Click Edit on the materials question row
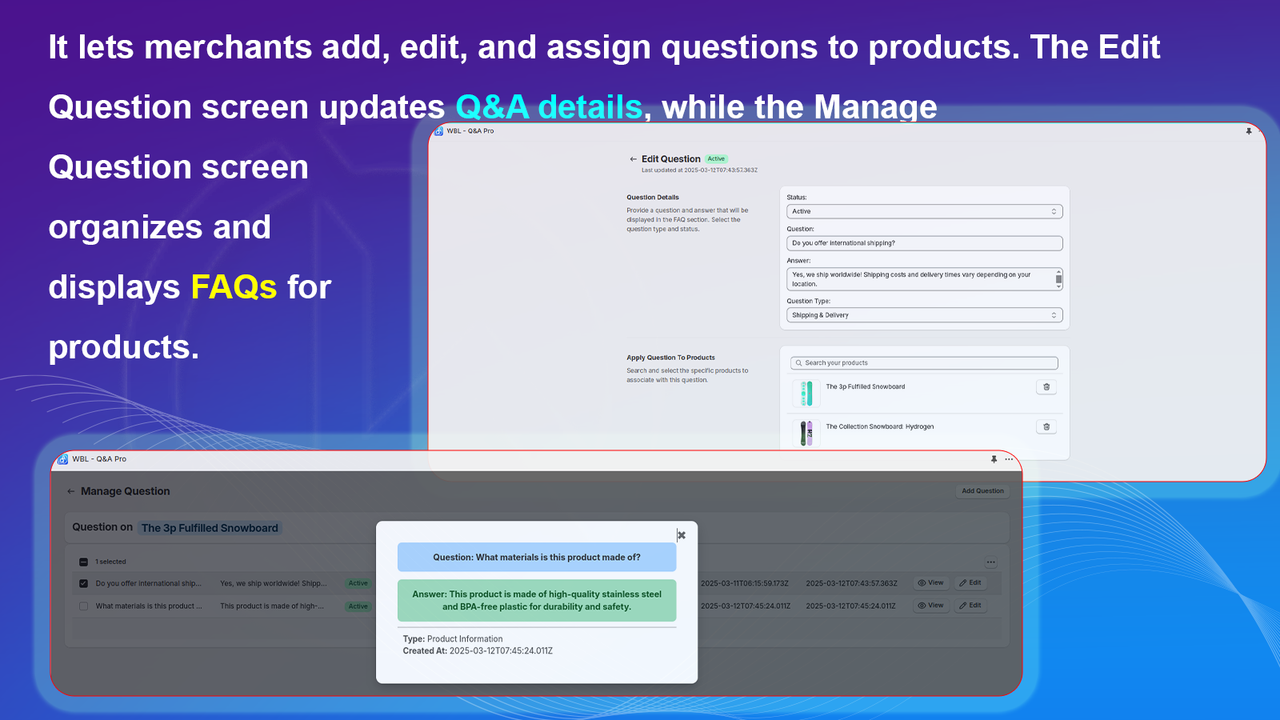 pyautogui.click(x=969, y=605)
